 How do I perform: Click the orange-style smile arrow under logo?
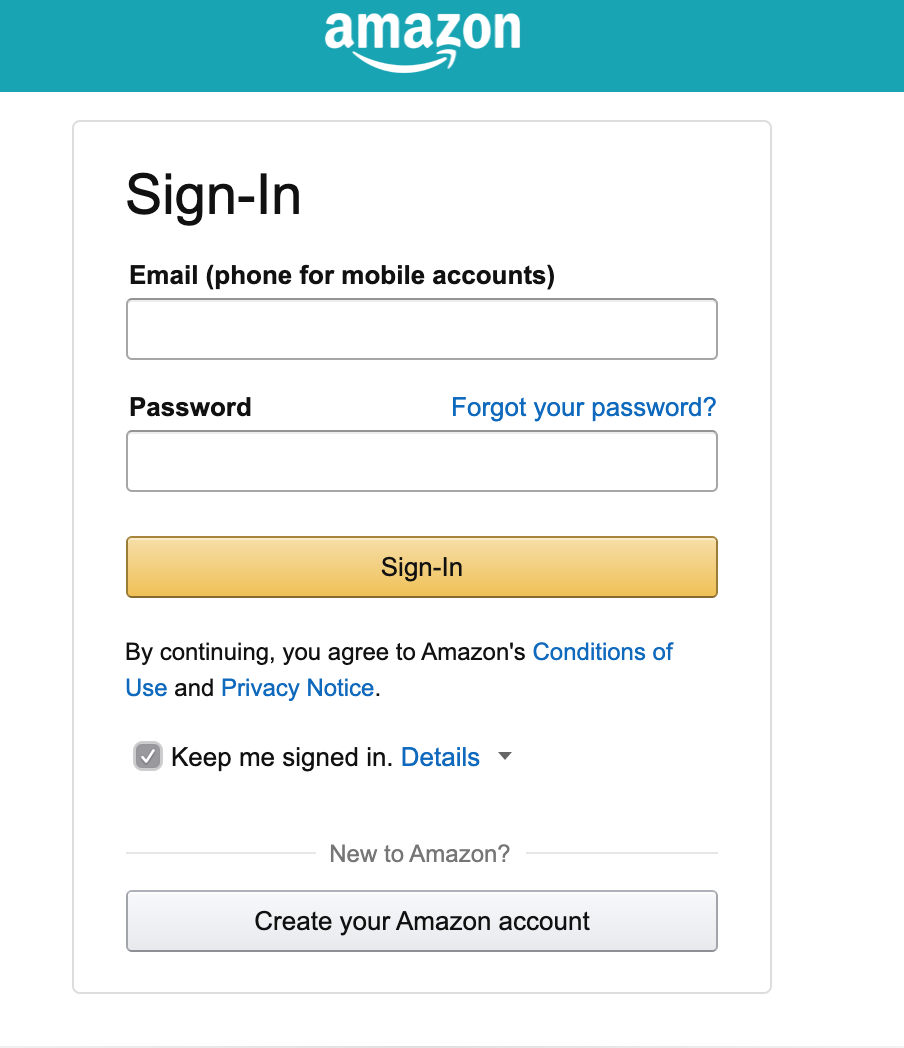[x=405, y=61]
